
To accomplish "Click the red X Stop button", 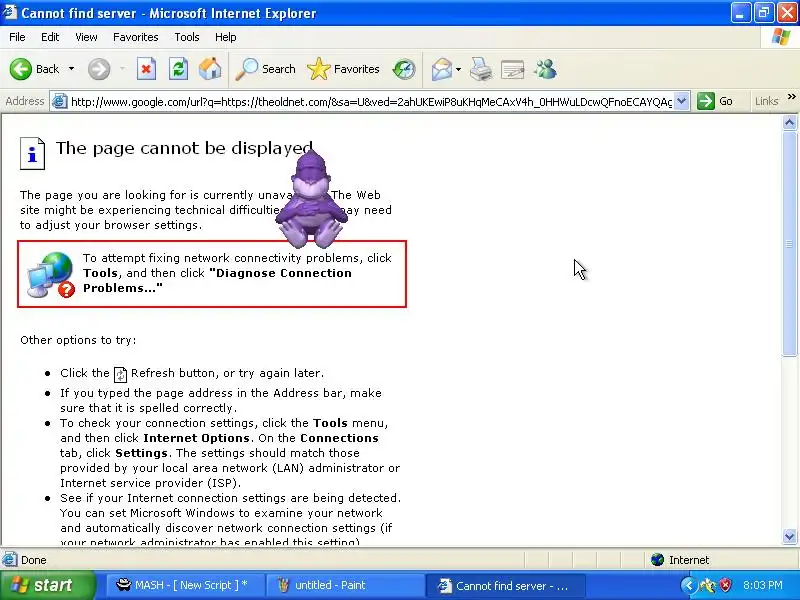I will click(x=146, y=69).
